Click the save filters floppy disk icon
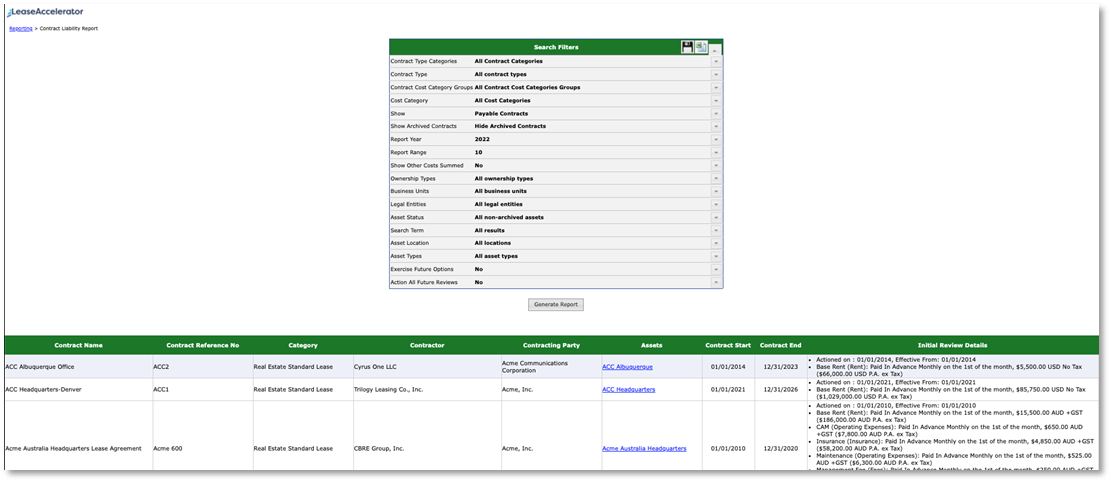Image resolution: width=1111 pixels, height=482 pixels. pos(687,47)
